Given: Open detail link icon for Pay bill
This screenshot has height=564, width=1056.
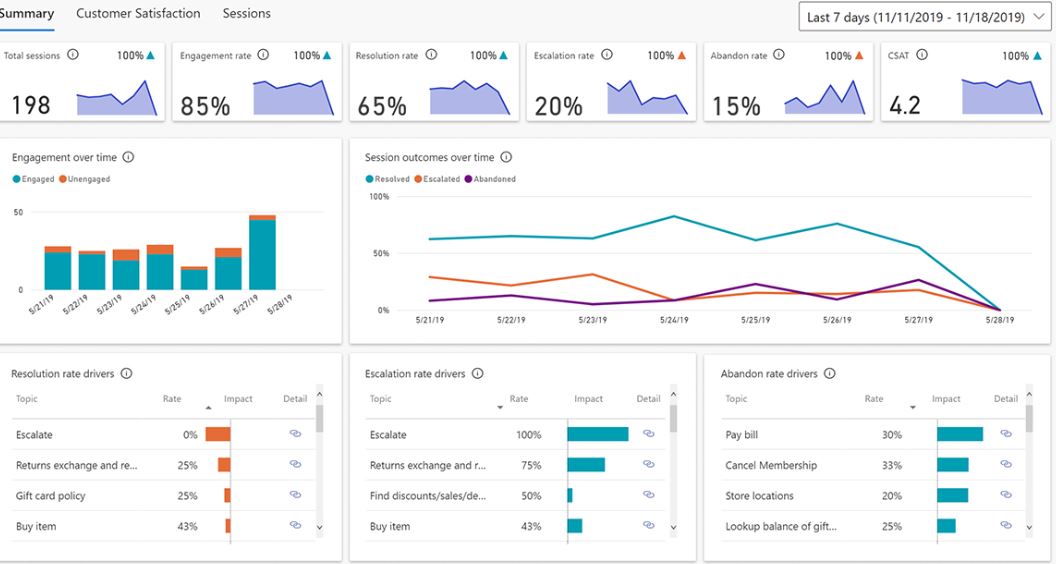Looking at the screenshot, I should [1005, 434].
